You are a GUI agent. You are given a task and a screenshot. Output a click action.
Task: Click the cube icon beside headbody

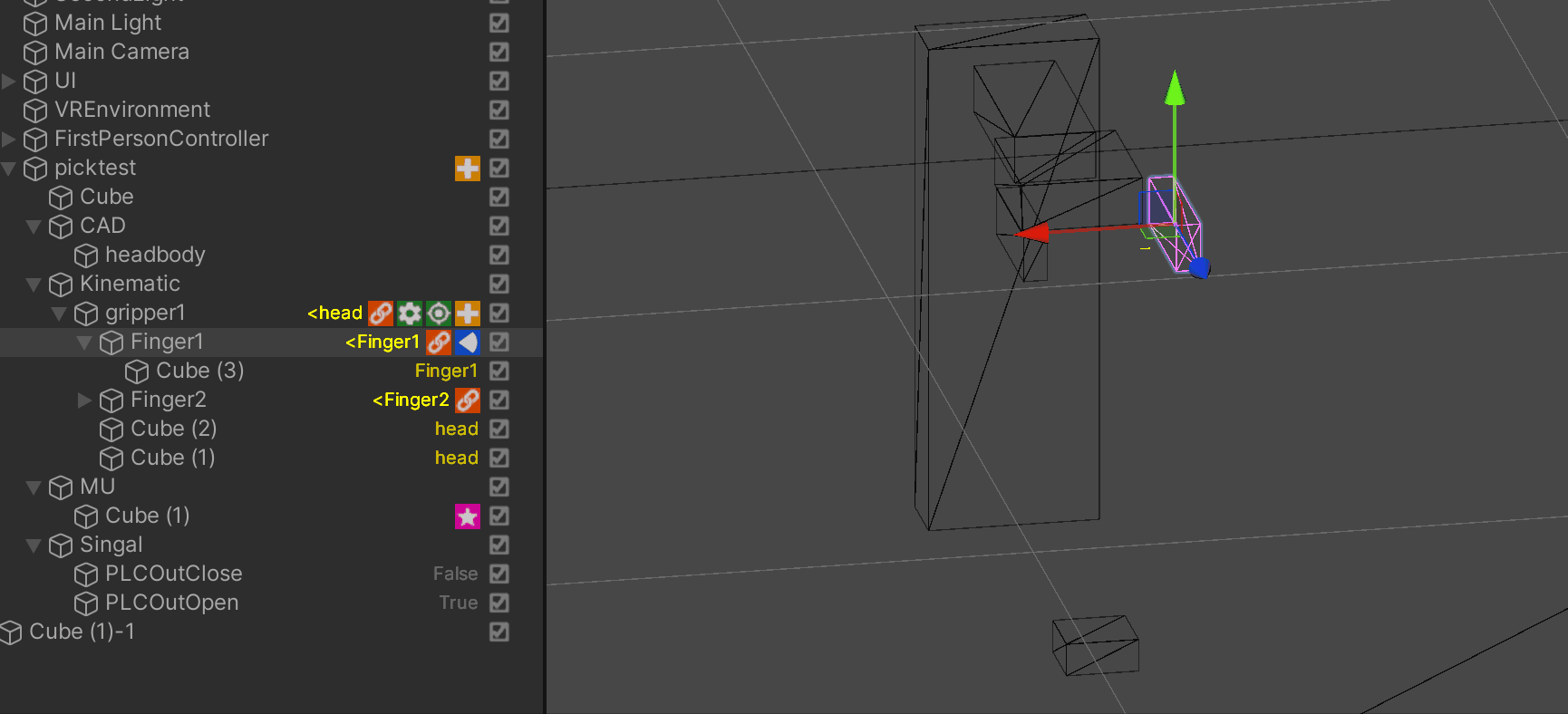pos(86,256)
